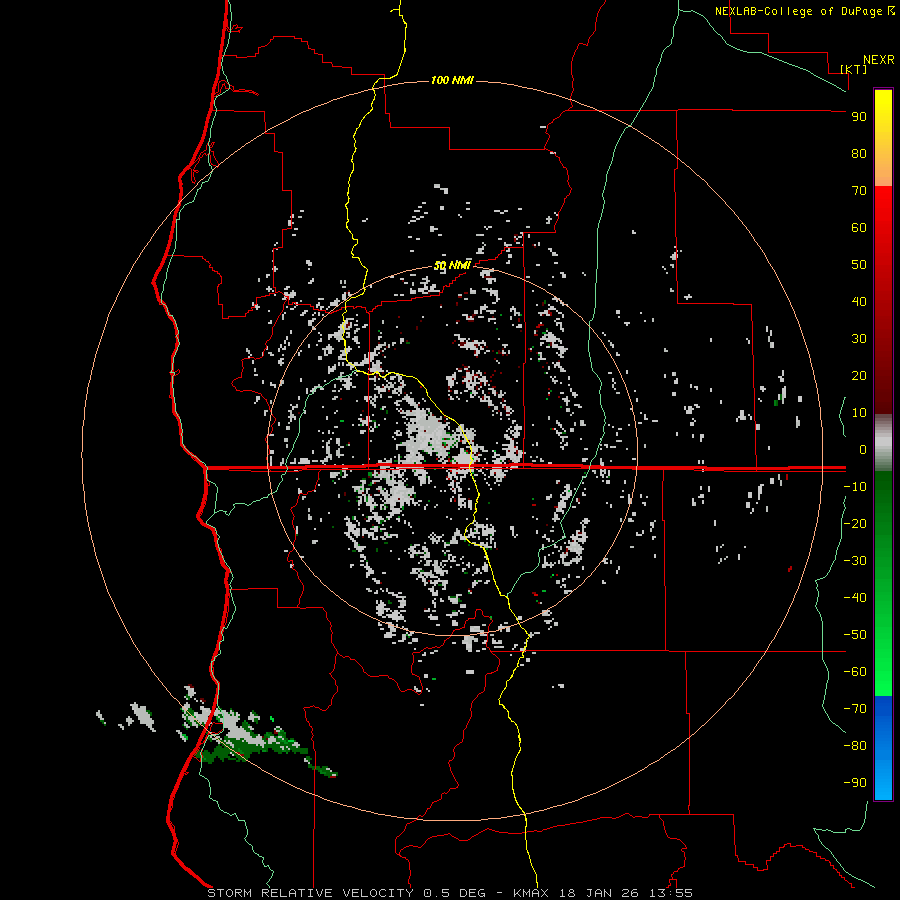Click the NEXR label above the color bar
The image size is (900, 900).
[x=878, y=60]
